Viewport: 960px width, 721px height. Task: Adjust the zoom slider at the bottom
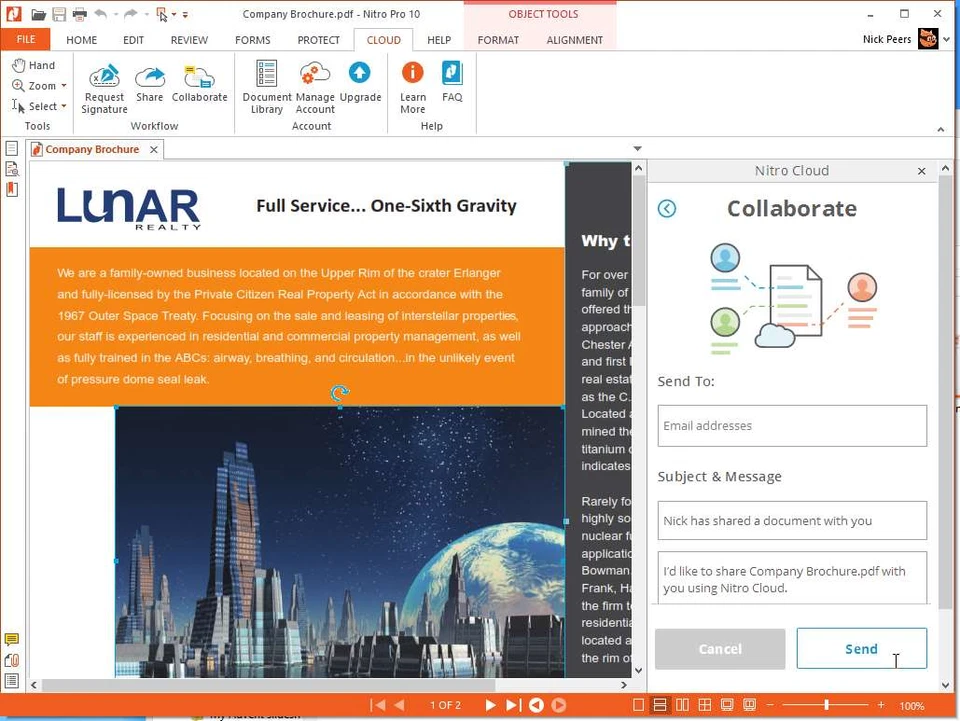pyautogui.click(x=828, y=705)
